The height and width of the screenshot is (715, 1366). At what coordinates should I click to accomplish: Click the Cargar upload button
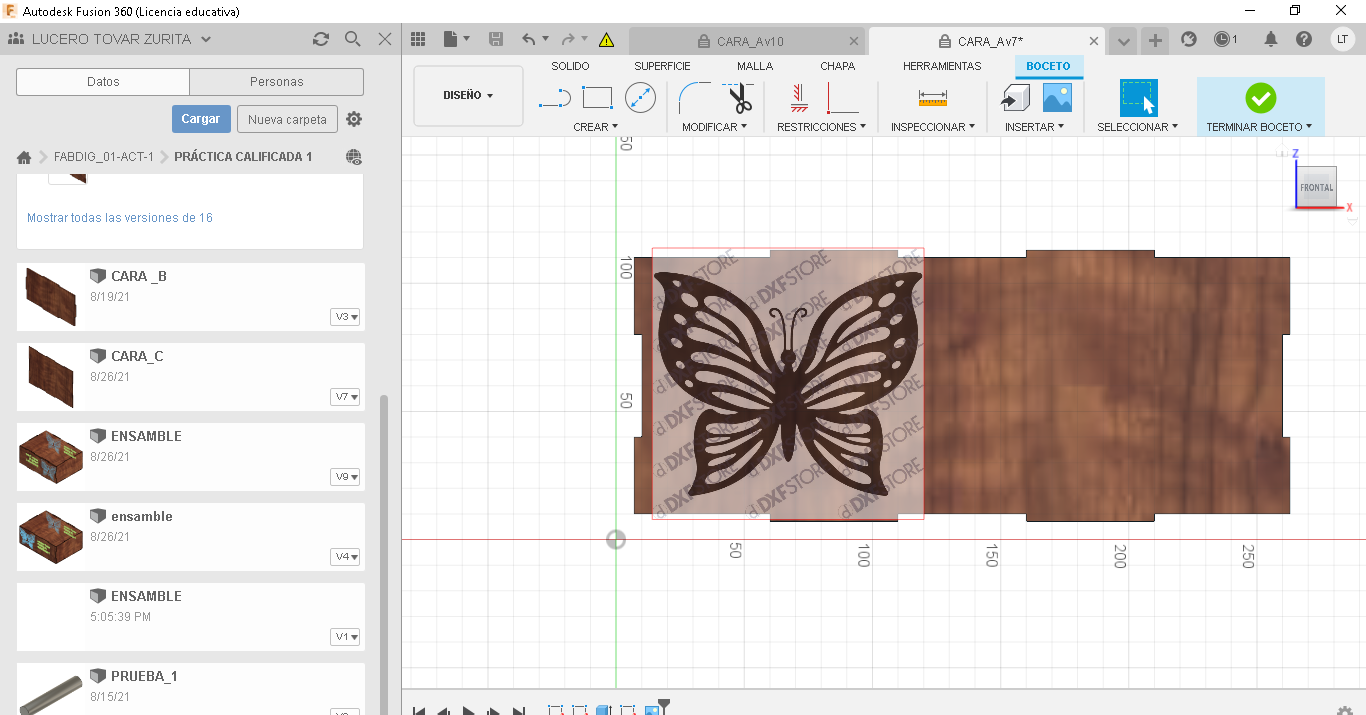click(201, 119)
